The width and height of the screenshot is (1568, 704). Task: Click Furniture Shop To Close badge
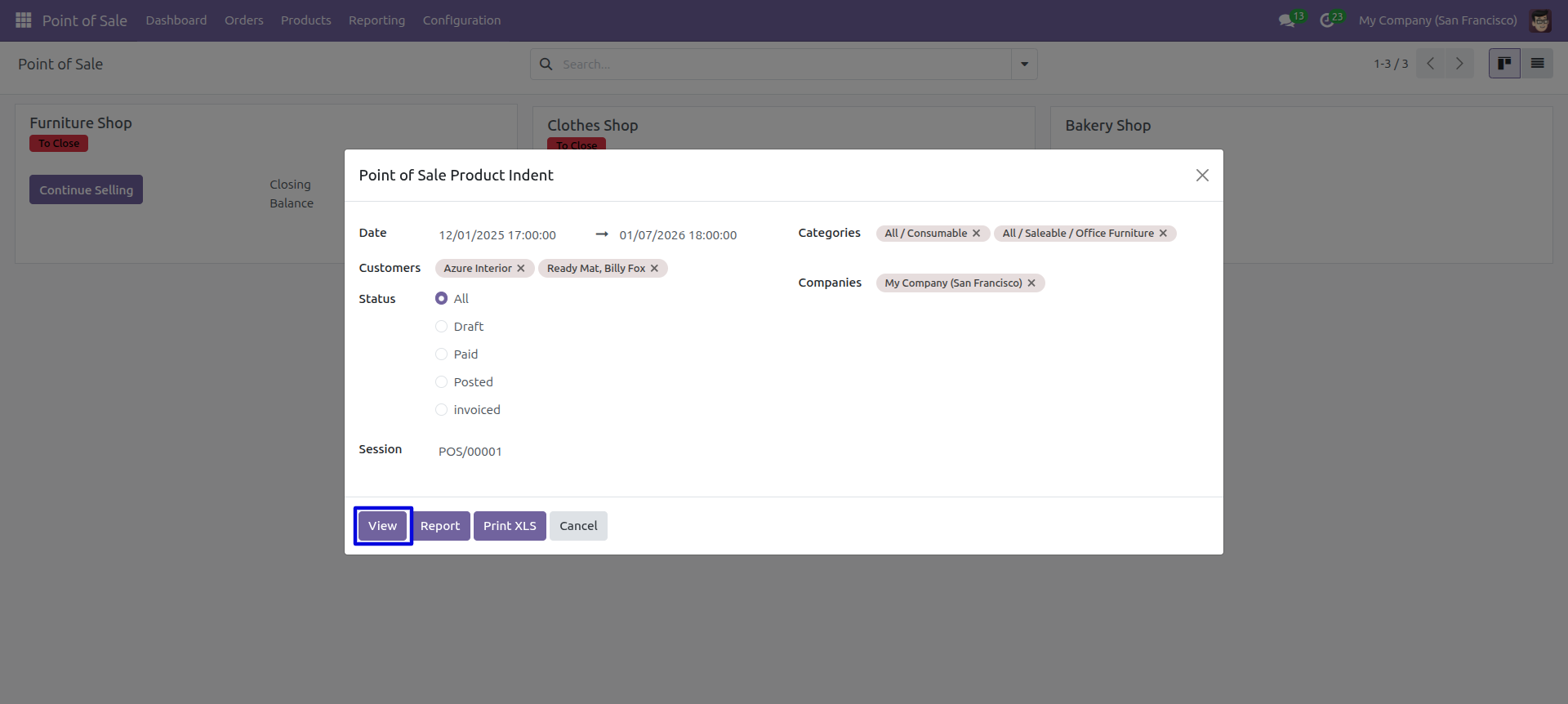click(x=59, y=143)
